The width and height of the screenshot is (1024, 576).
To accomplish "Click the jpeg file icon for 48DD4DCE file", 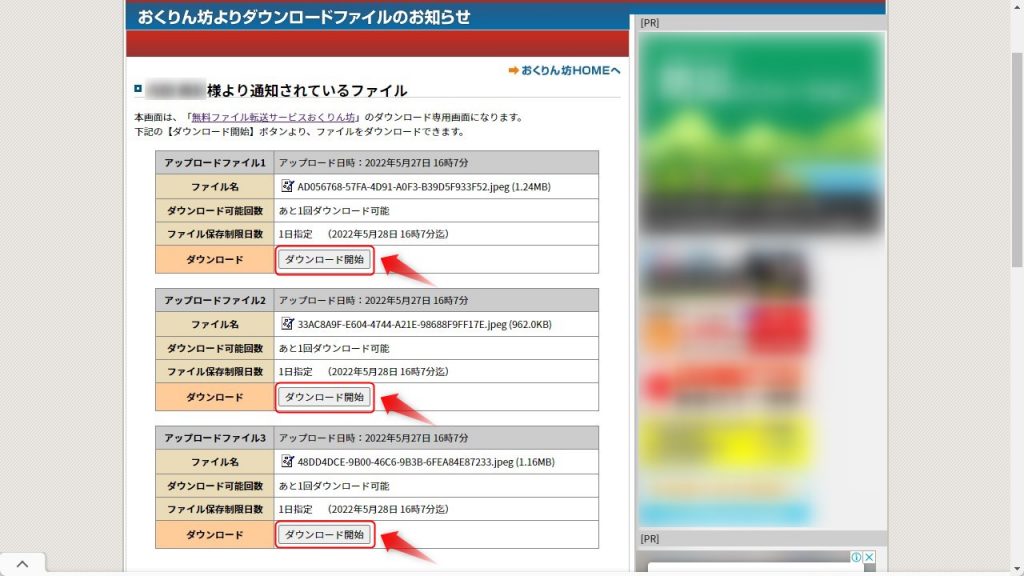I will (287, 462).
